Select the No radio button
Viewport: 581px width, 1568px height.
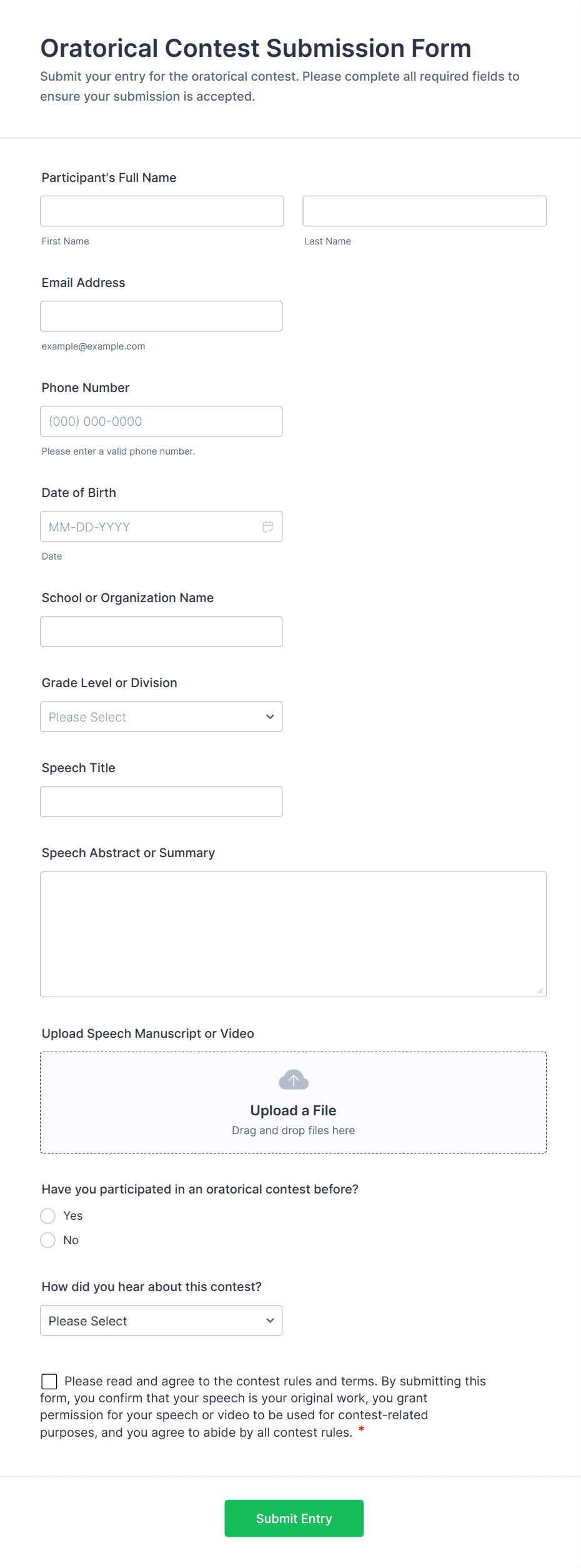pyautogui.click(x=48, y=1240)
